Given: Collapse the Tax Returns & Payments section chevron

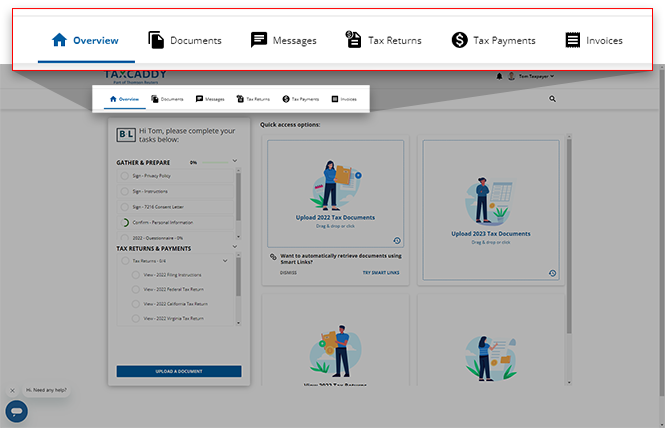Looking at the screenshot, I should click(x=235, y=246).
